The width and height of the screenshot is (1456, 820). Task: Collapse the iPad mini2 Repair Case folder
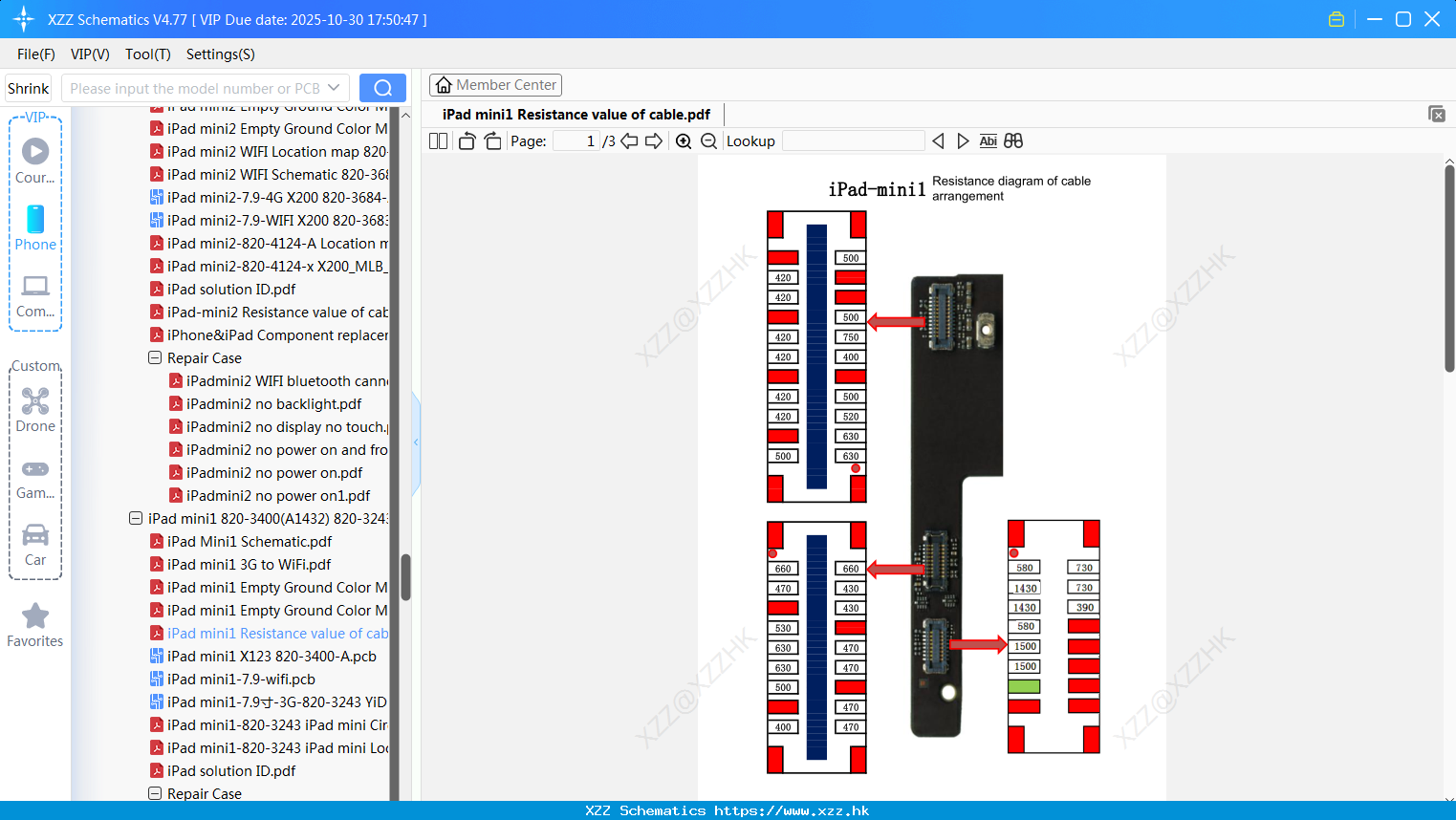155,358
